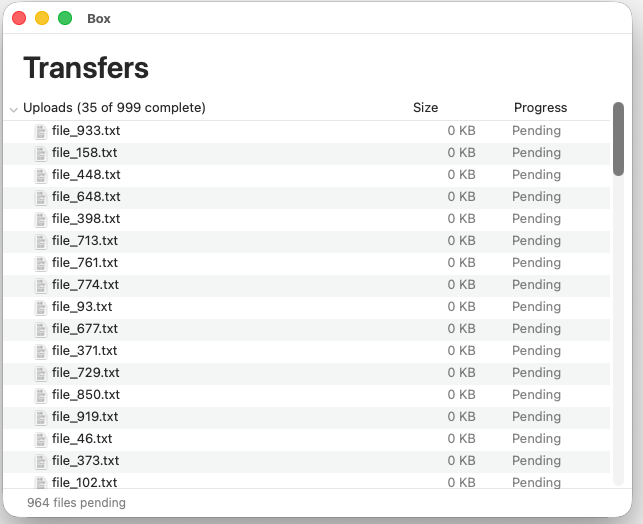Image resolution: width=643 pixels, height=524 pixels.
Task: Click the Size column header
Action: tap(425, 107)
